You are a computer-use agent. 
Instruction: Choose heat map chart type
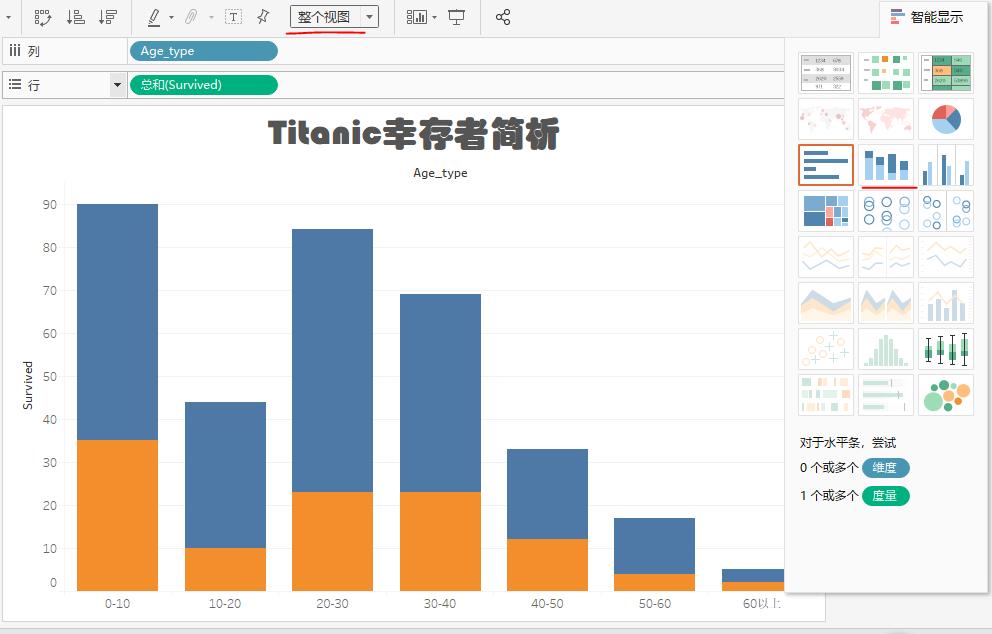click(x=886, y=73)
